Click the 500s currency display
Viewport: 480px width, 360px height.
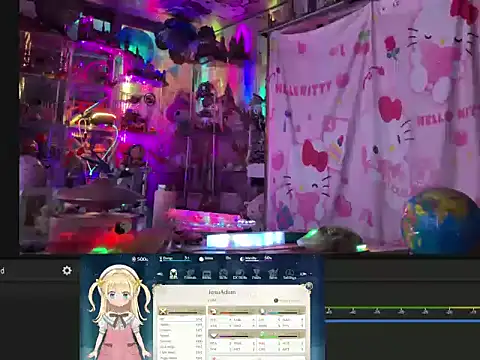pos(140,259)
